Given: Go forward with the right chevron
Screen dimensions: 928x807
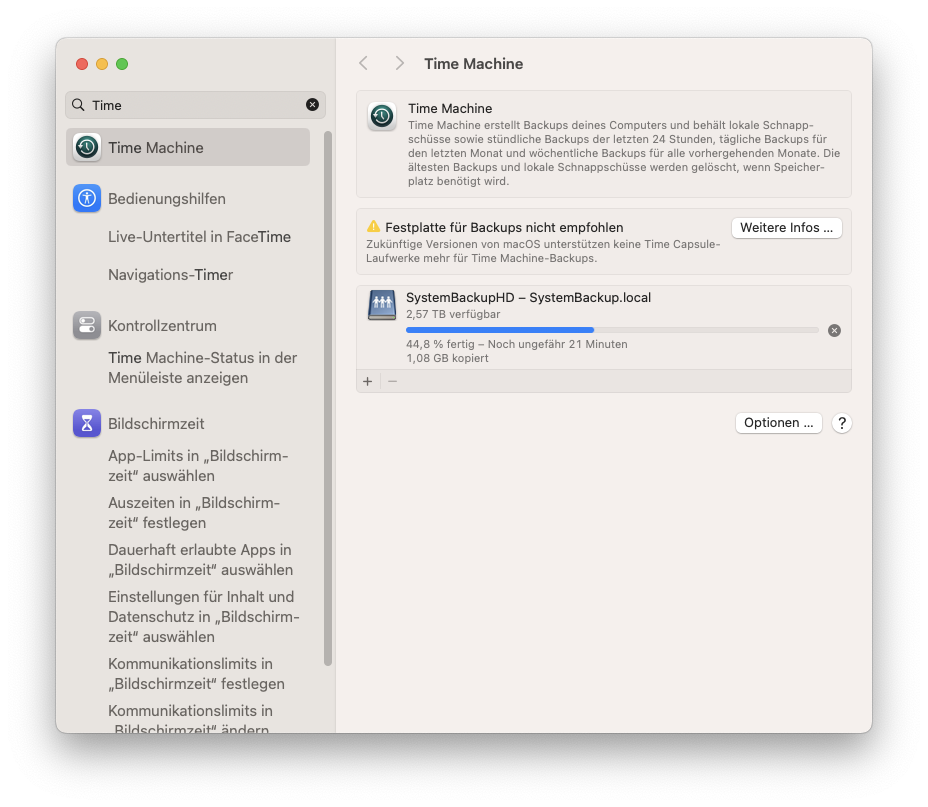Looking at the screenshot, I should (400, 63).
